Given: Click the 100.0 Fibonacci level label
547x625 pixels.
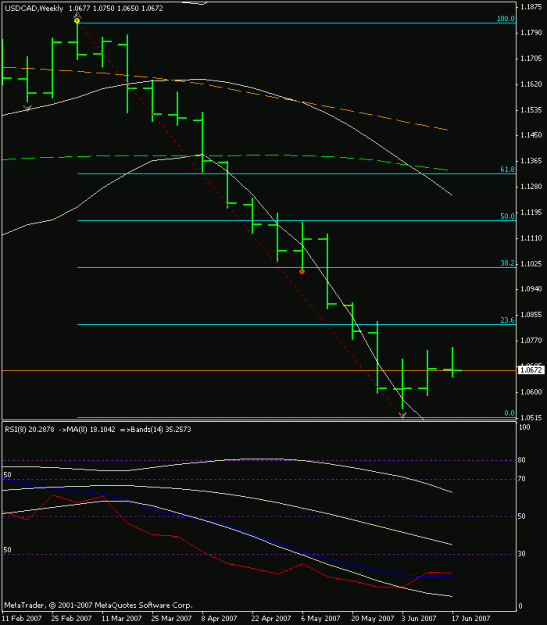Looking at the screenshot, I should click(x=506, y=19).
